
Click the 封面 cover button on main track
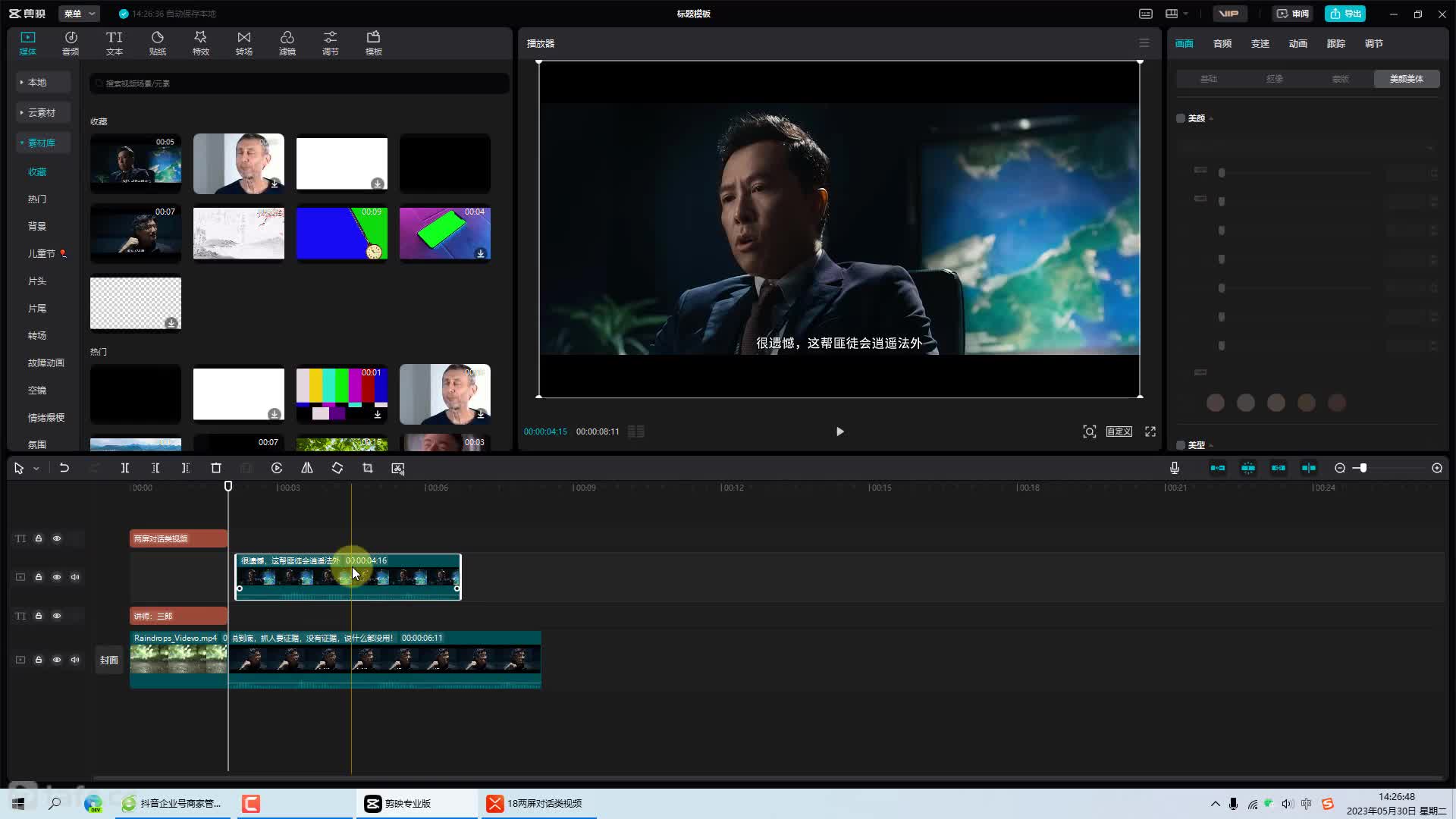pos(109,661)
